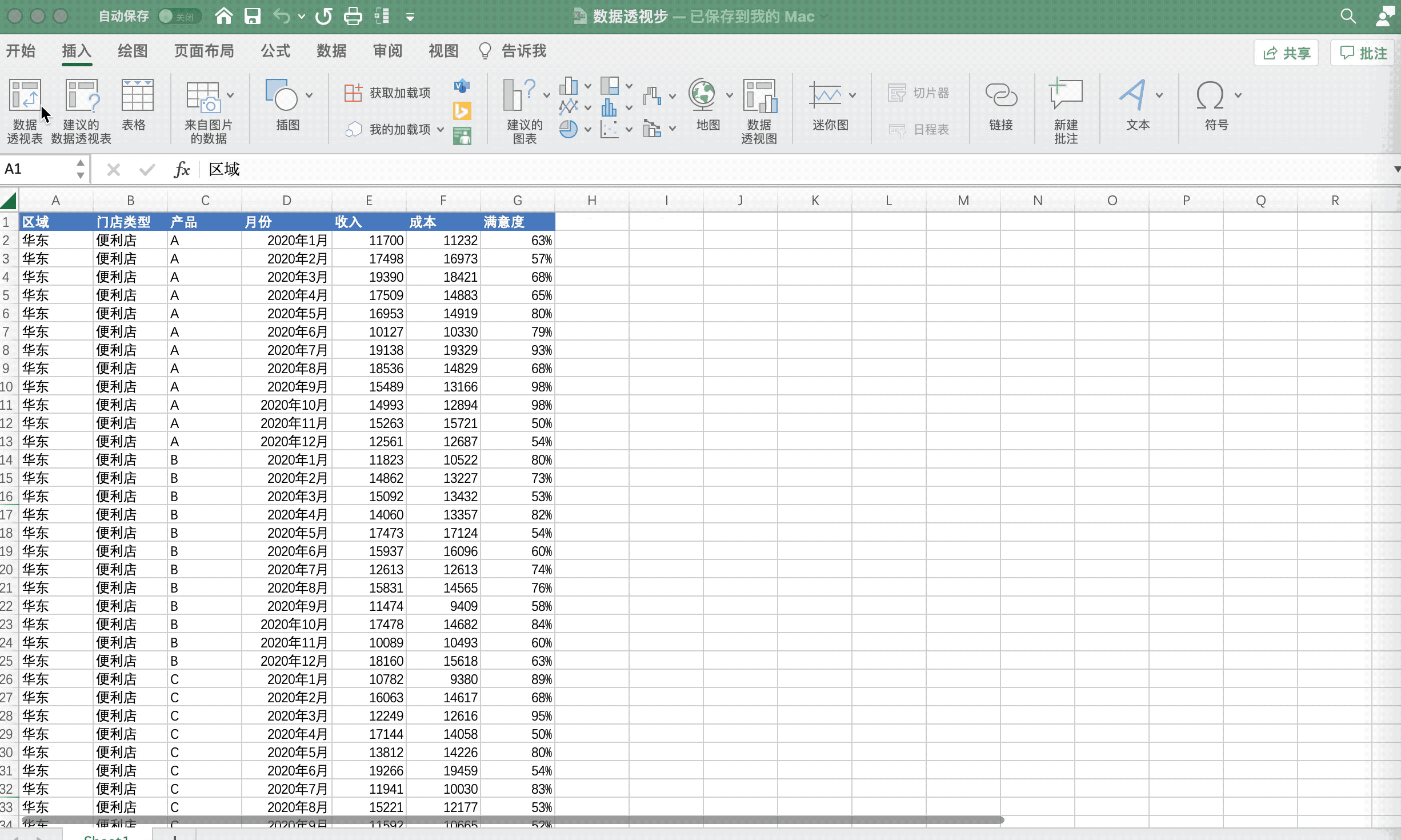Click the Bing Maps add-in icon
Image resolution: width=1401 pixels, height=840 pixels.
tap(462, 111)
